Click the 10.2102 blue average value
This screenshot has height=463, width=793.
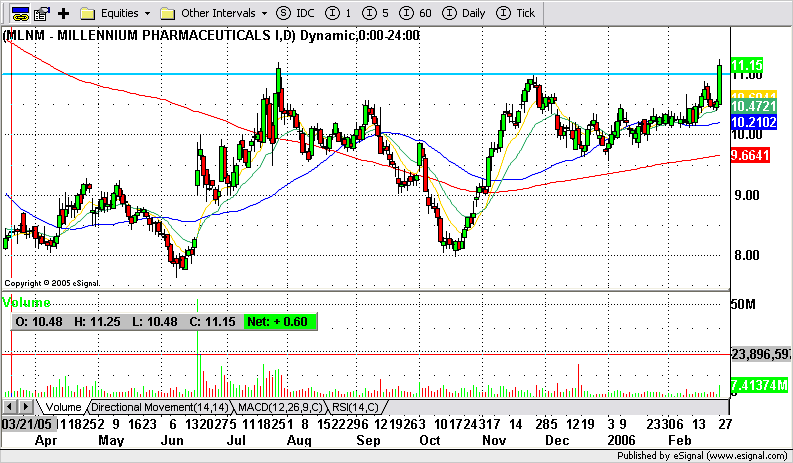(x=754, y=122)
